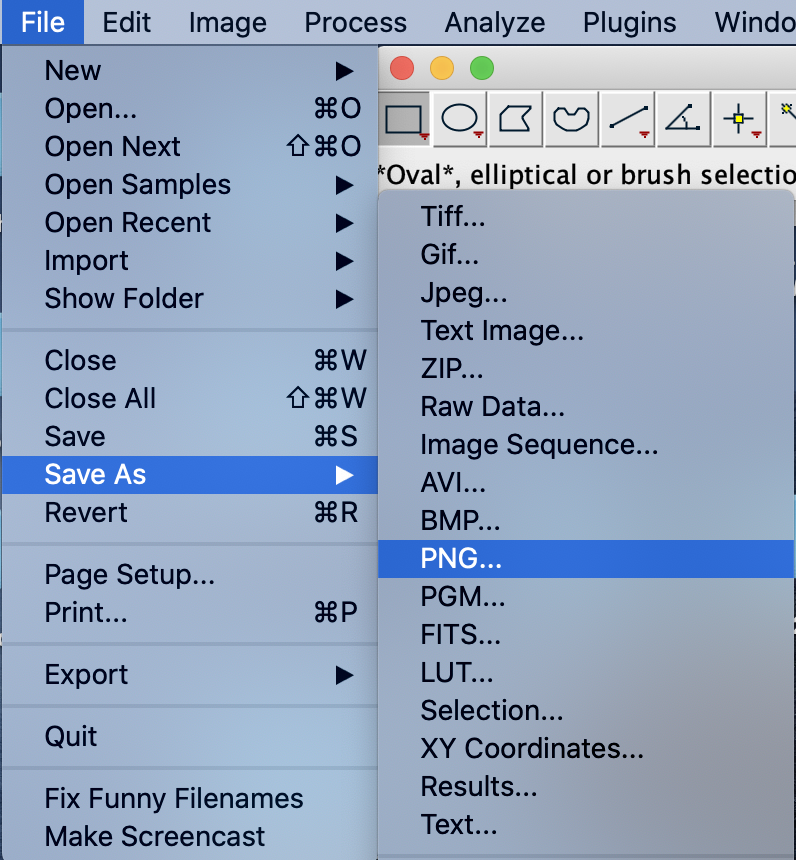The image size is (796, 860).
Task: Save as FITS... format
Action: coord(586,635)
